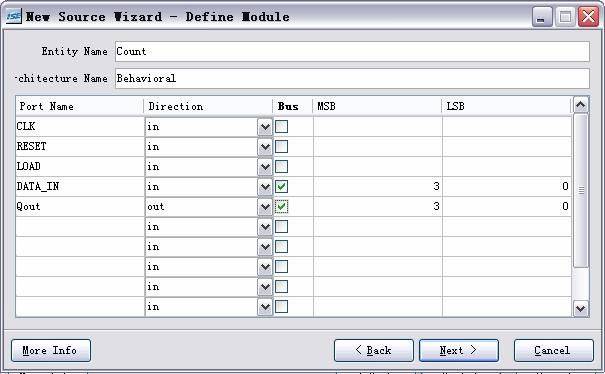Click the Port Name column header

pyautogui.click(x=79, y=106)
